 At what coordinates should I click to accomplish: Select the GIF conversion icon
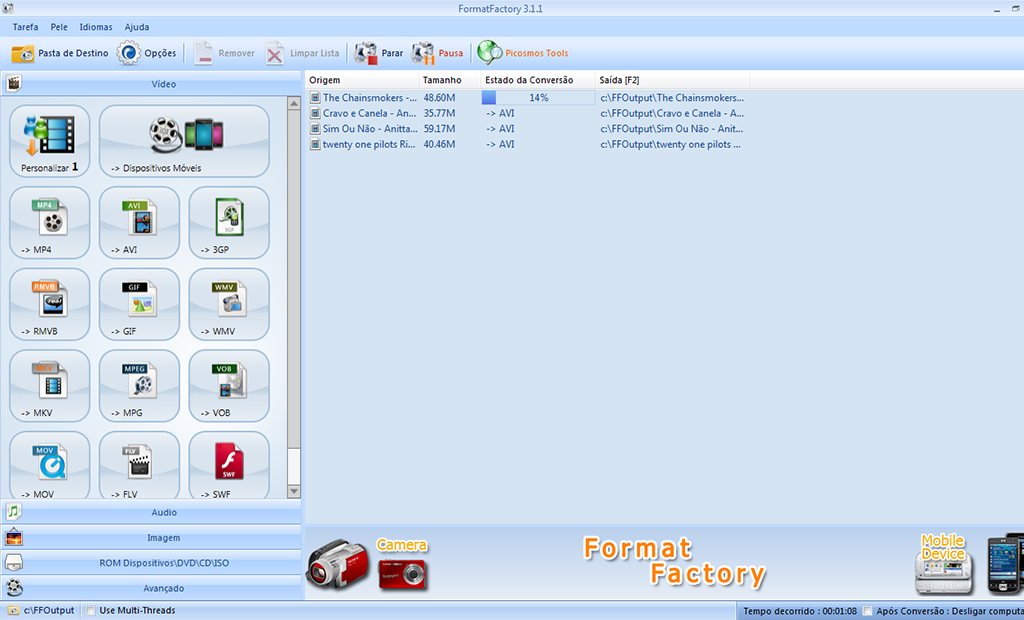point(139,304)
